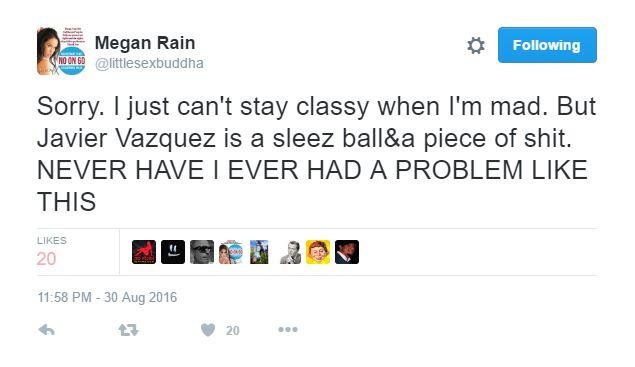Click the like count beside the heart
Screen dimensions: 635x367
coord(233,331)
